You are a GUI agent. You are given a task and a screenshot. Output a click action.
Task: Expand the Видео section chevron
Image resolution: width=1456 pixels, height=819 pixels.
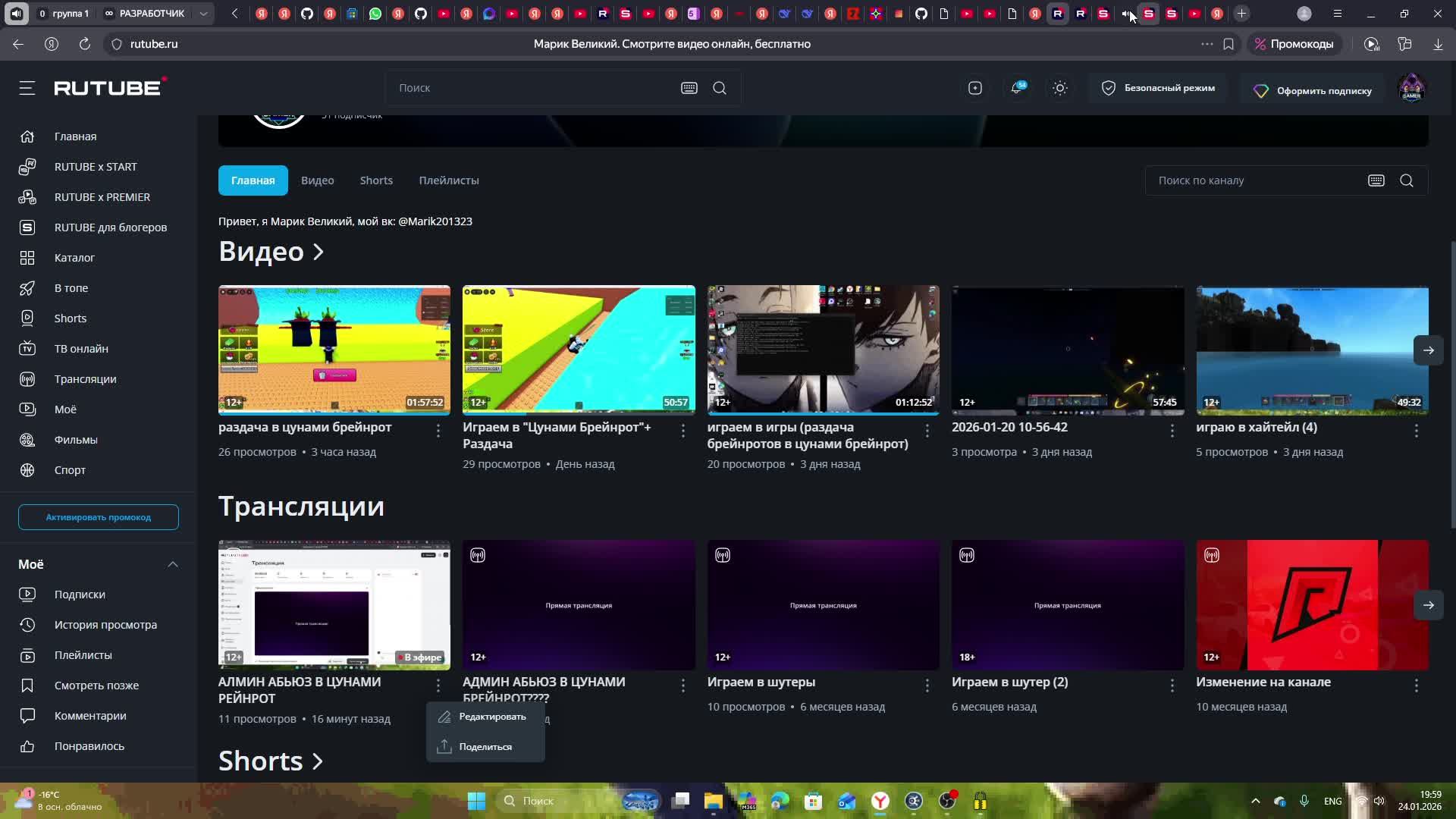coord(318,252)
